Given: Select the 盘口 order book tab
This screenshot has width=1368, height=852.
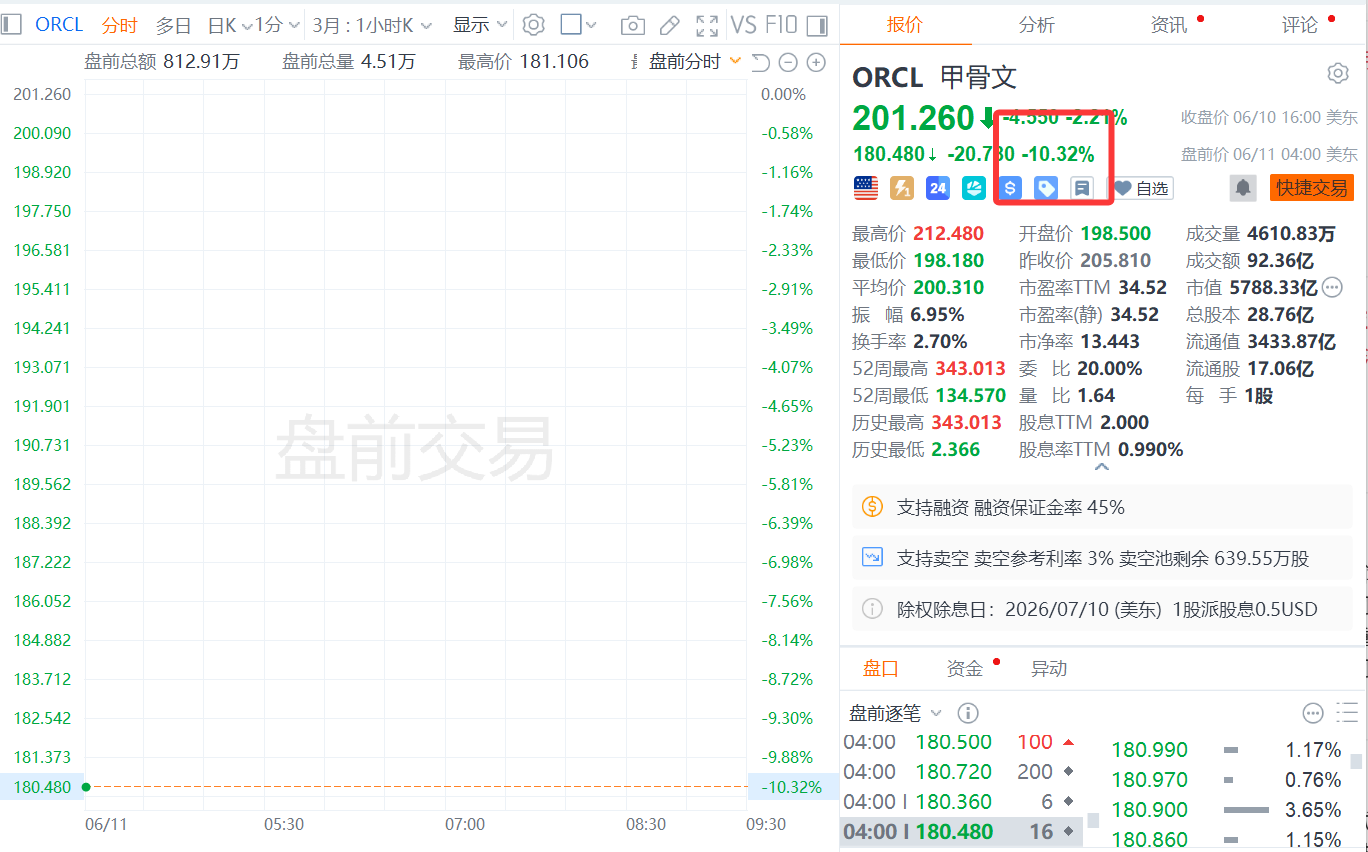Looking at the screenshot, I should (x=881, y=669).
